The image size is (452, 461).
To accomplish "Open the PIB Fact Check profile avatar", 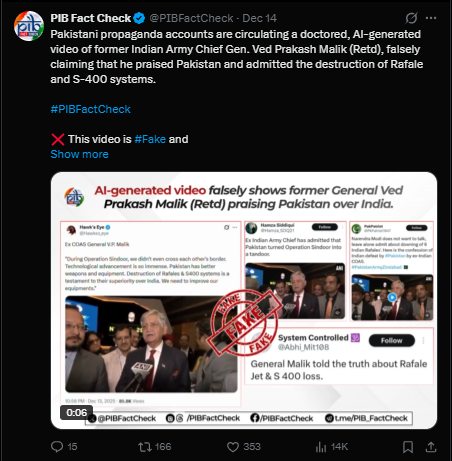I will [x=29, y=26].
